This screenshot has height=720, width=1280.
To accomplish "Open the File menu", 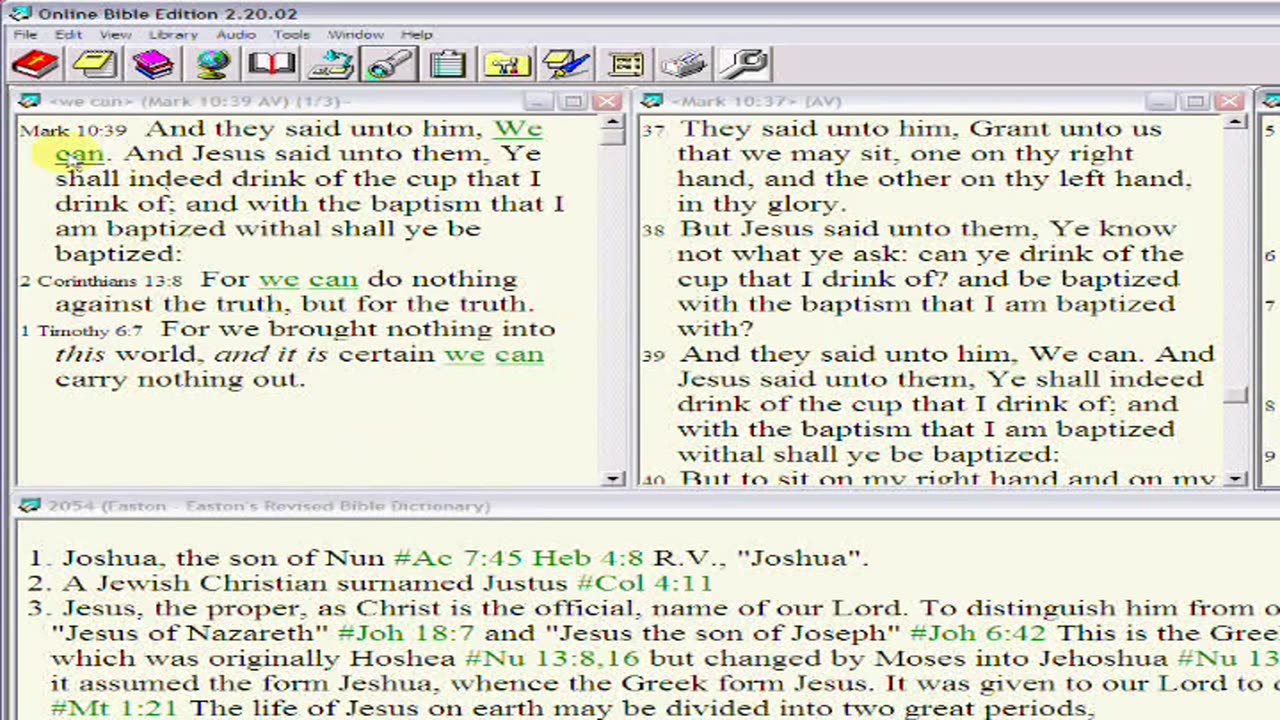I will click(25, 35).
